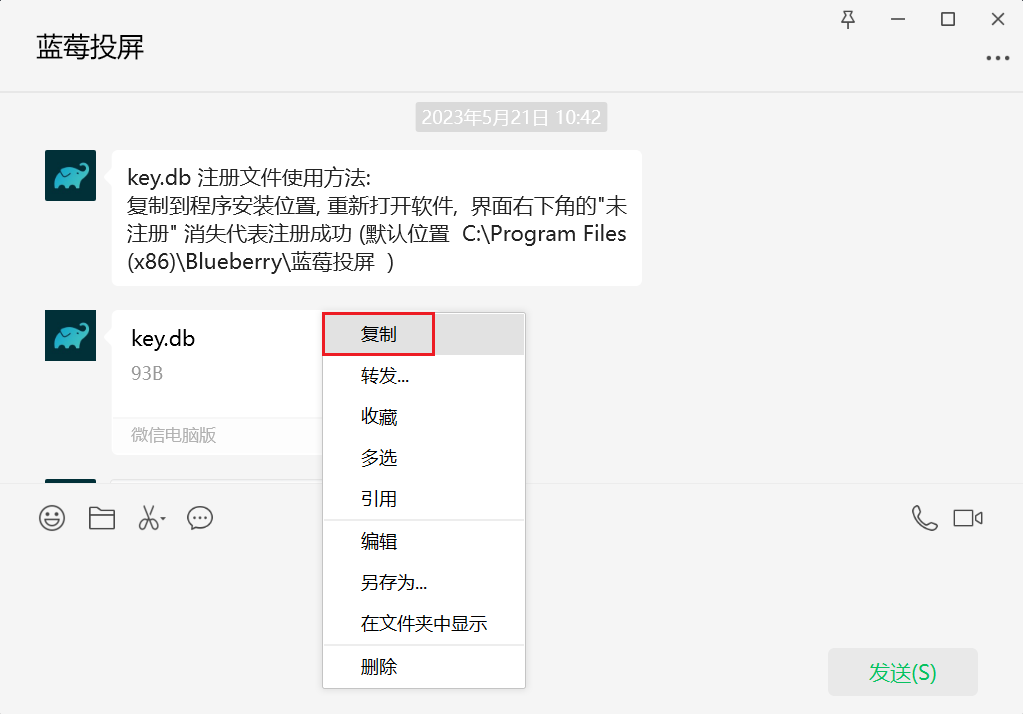
Task: Start a voice call
Action: point(924,518)
